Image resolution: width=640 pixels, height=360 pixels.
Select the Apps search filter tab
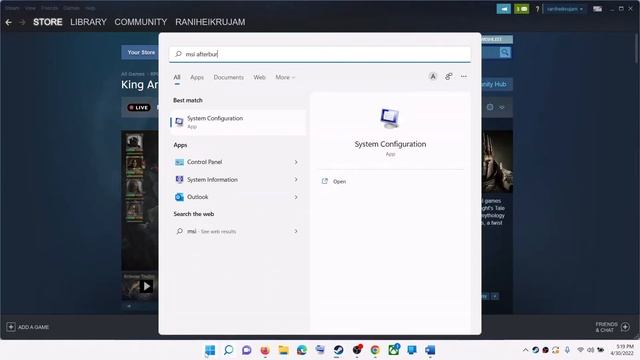point(197,77)
